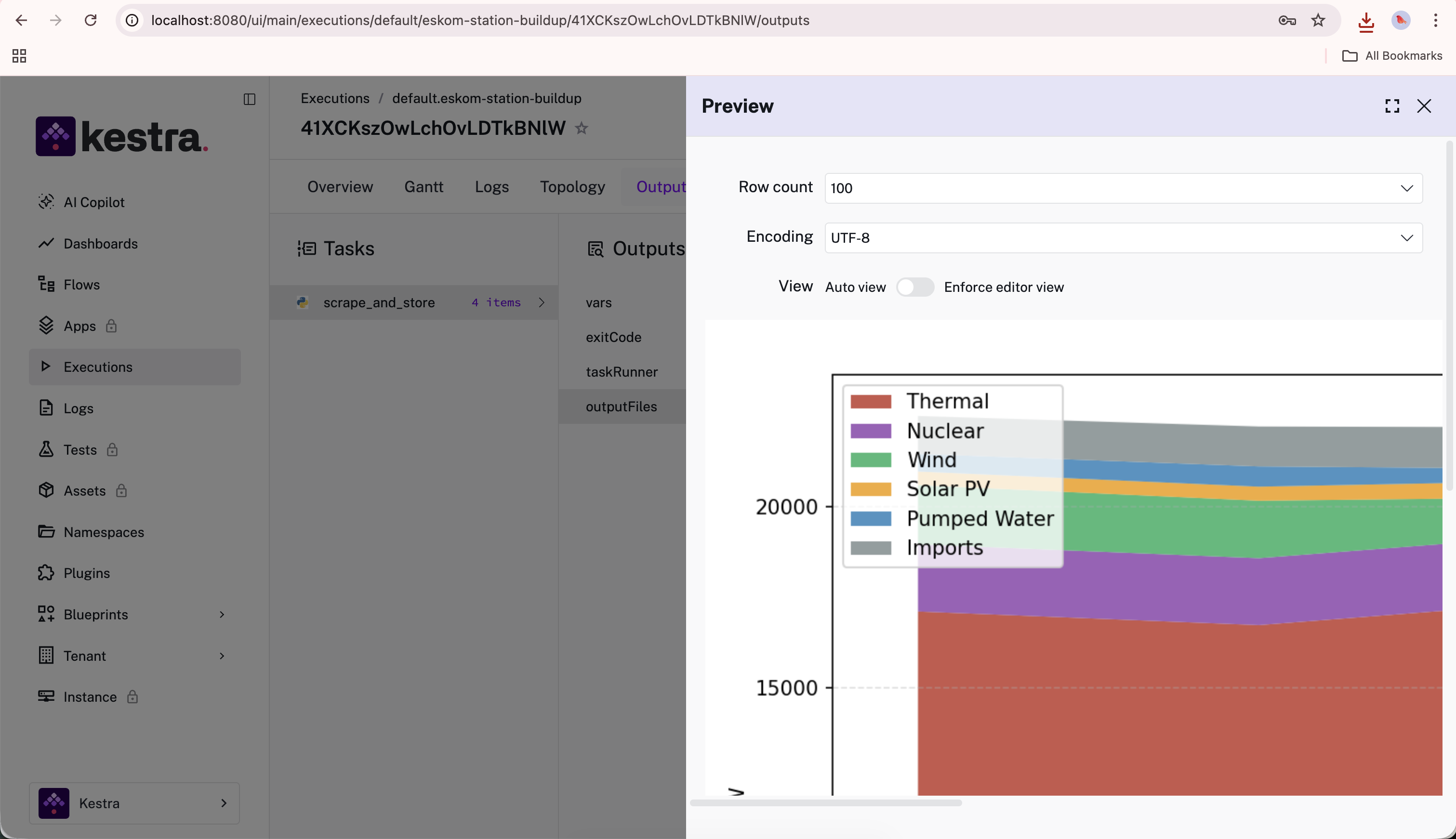Switch to the Gantt tab

click(x=423, y=186)
